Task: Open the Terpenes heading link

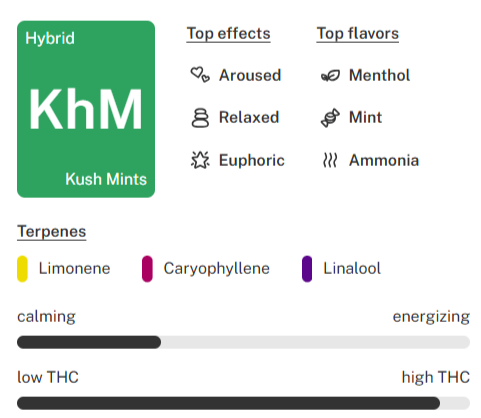Action: [52, 231]
